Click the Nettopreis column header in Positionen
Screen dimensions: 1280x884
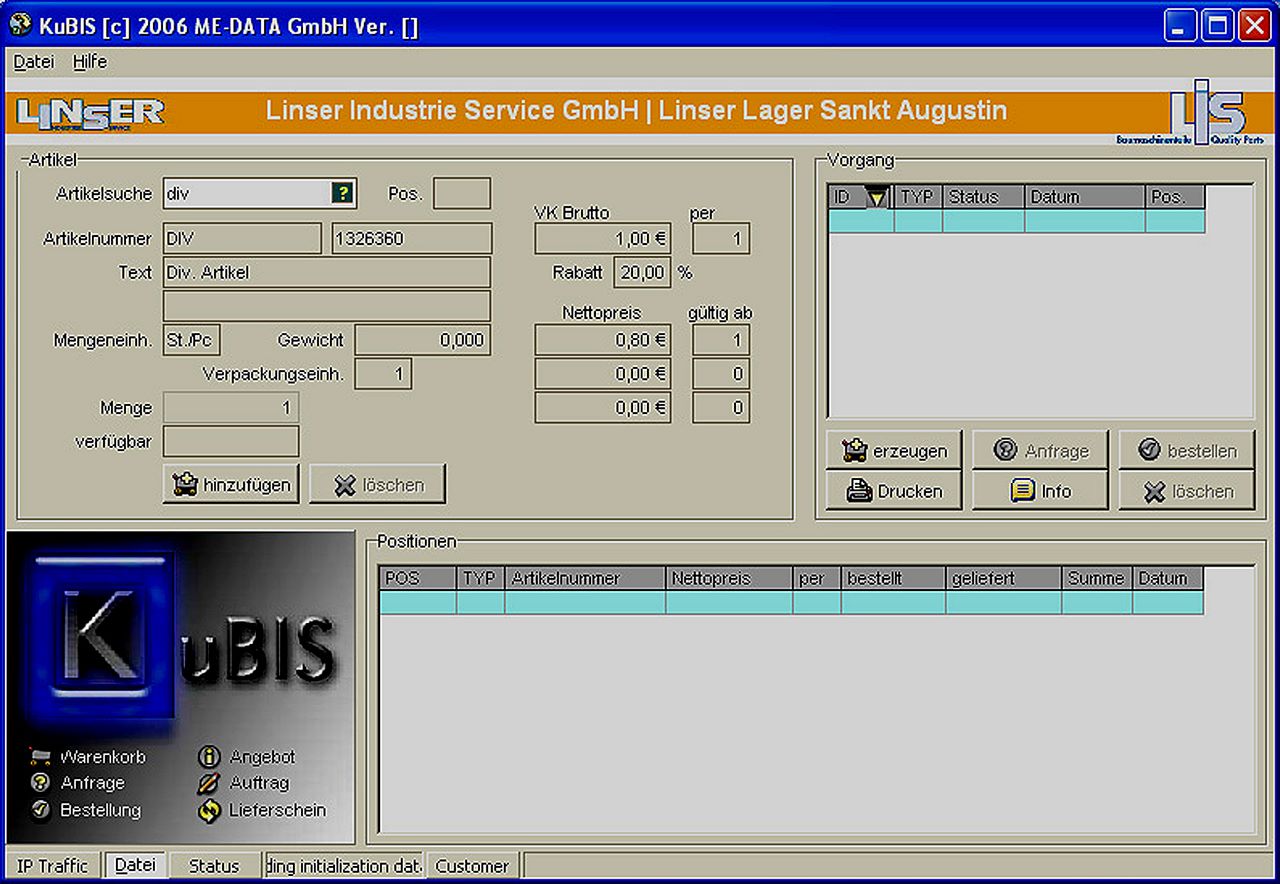(x=730, y=578)
